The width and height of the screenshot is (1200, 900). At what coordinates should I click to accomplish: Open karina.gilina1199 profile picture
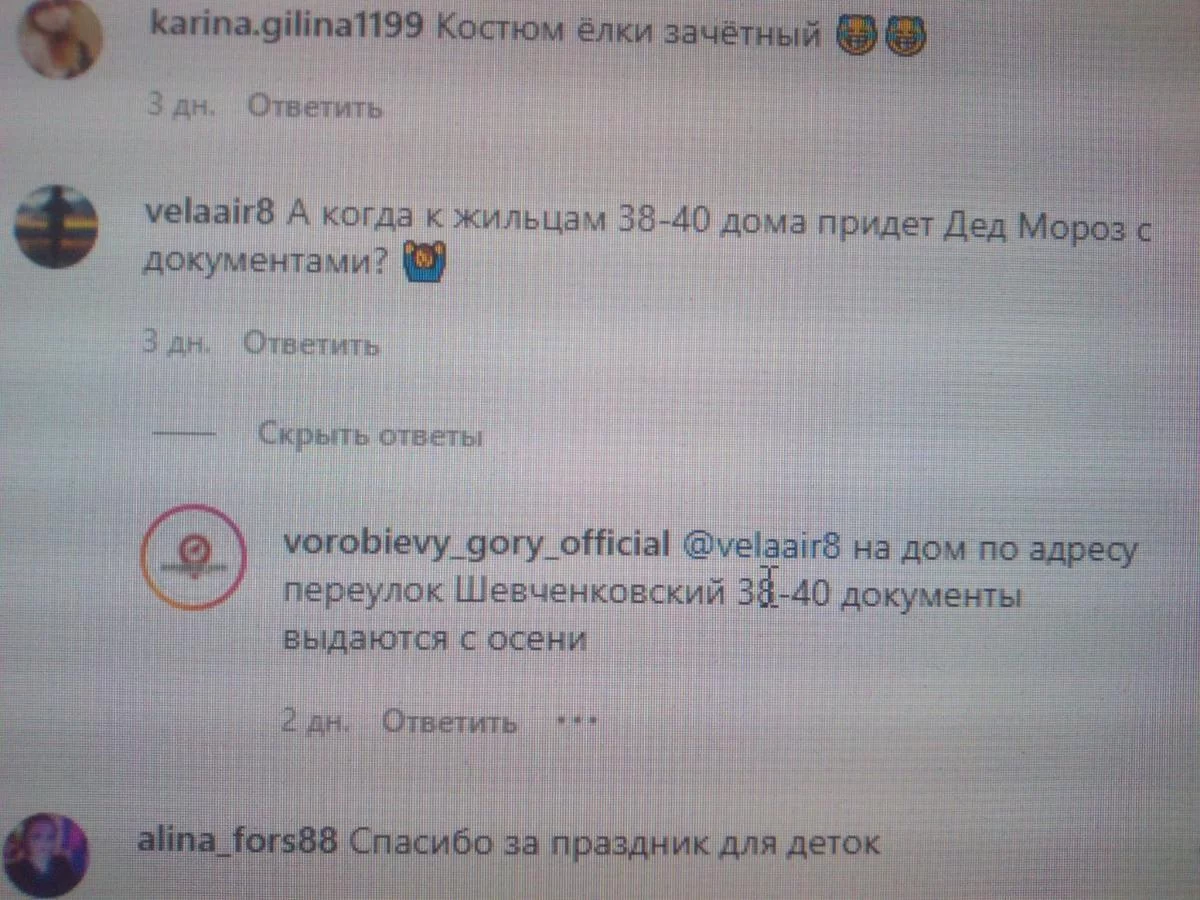(x=60, y=36)
